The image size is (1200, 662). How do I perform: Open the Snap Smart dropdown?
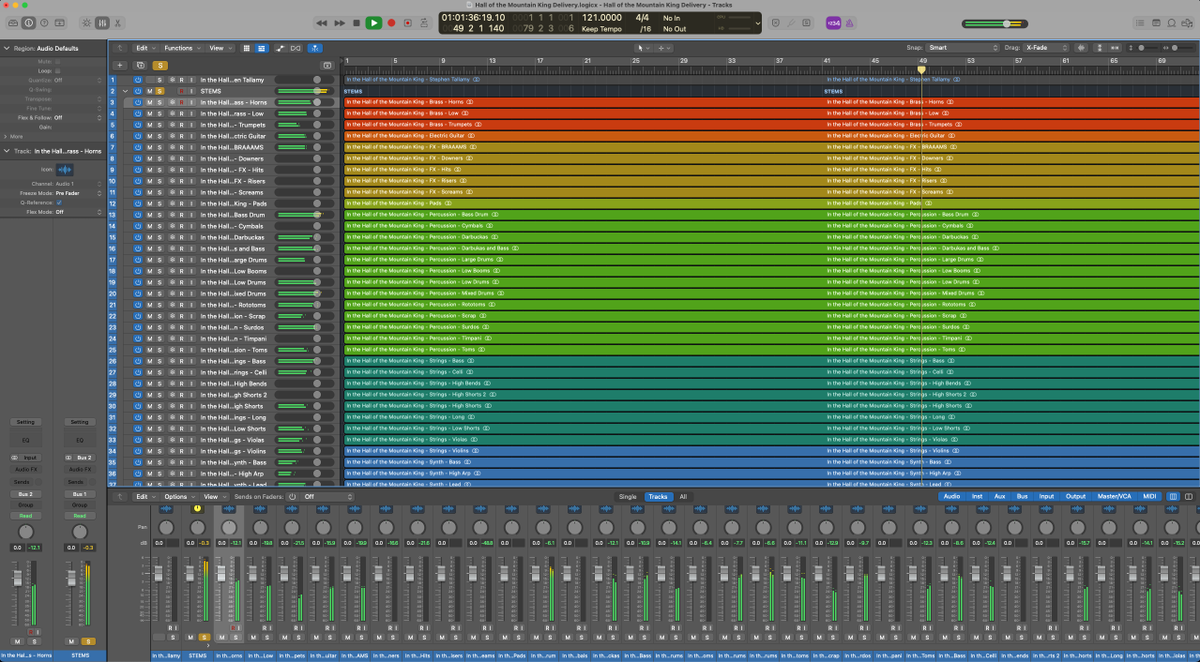pos(960,48)
